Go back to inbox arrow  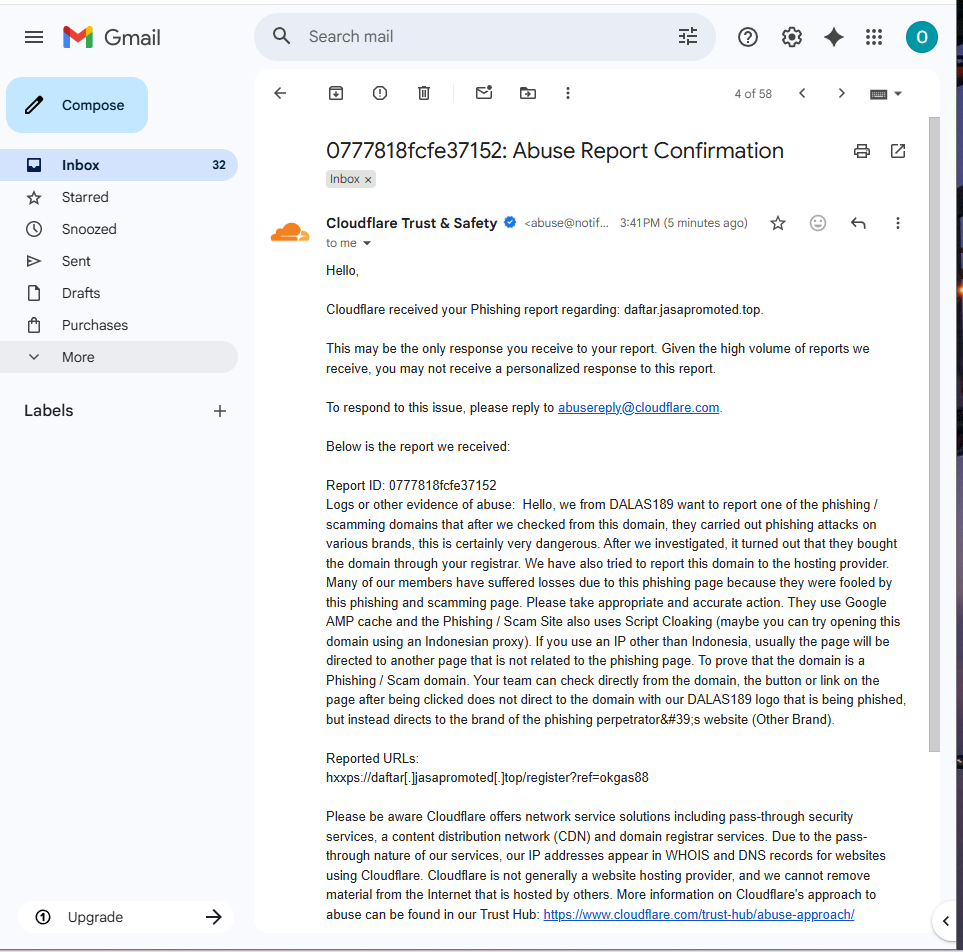pos(280,93)
